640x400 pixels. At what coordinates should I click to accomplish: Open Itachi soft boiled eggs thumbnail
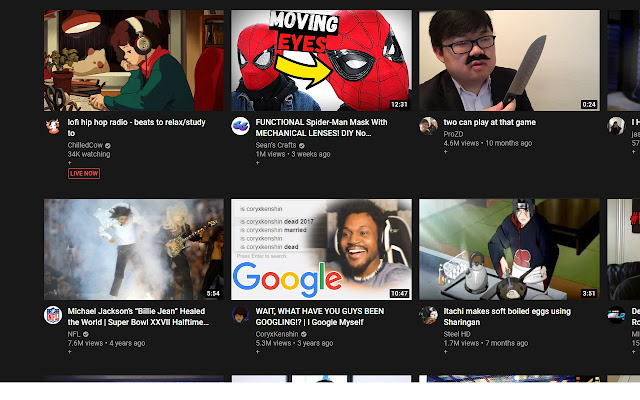pyautogui.click(x=509, y=249)
